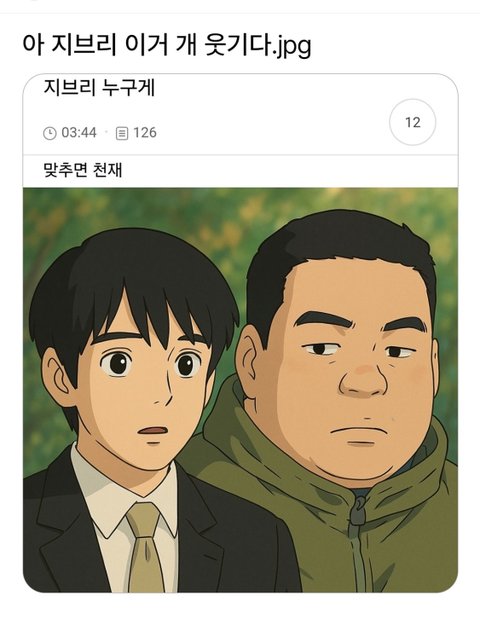The width and height of the screenshot is (480, 619).
Task: Click the zipper pull on the green jacket
Action: pyautogui.click(x=359, y=511)
